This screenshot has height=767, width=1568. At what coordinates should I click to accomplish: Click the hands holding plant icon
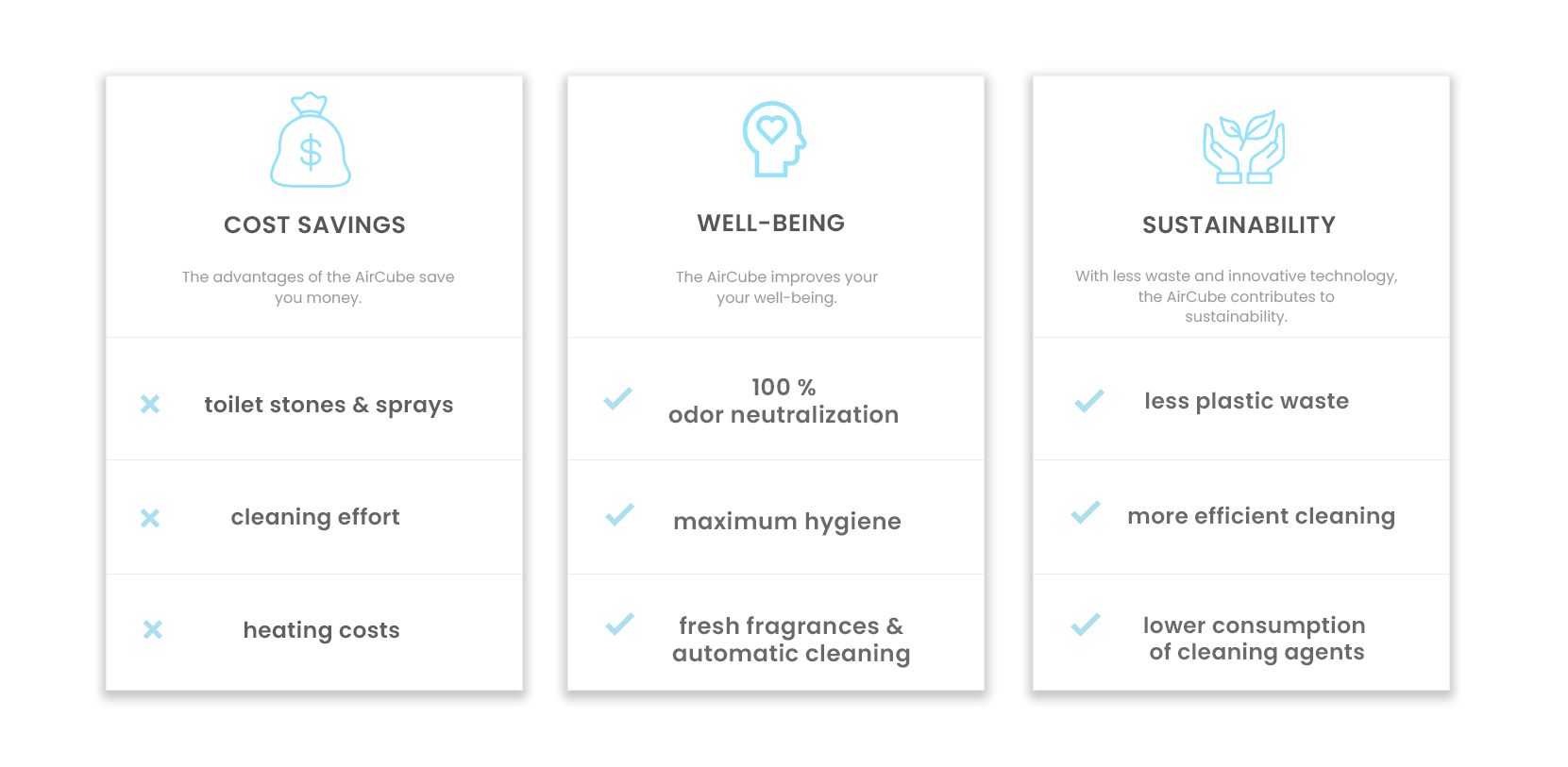point(1243,147)
